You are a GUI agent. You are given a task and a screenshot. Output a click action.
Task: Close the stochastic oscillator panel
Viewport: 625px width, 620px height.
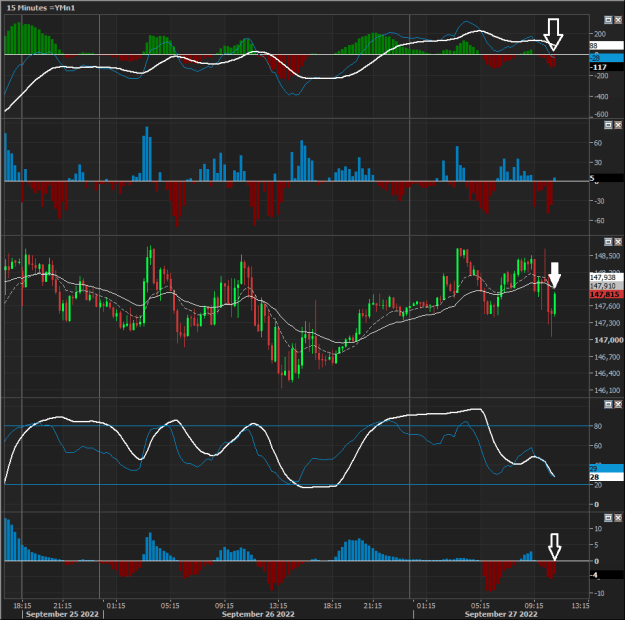point(618,404)
